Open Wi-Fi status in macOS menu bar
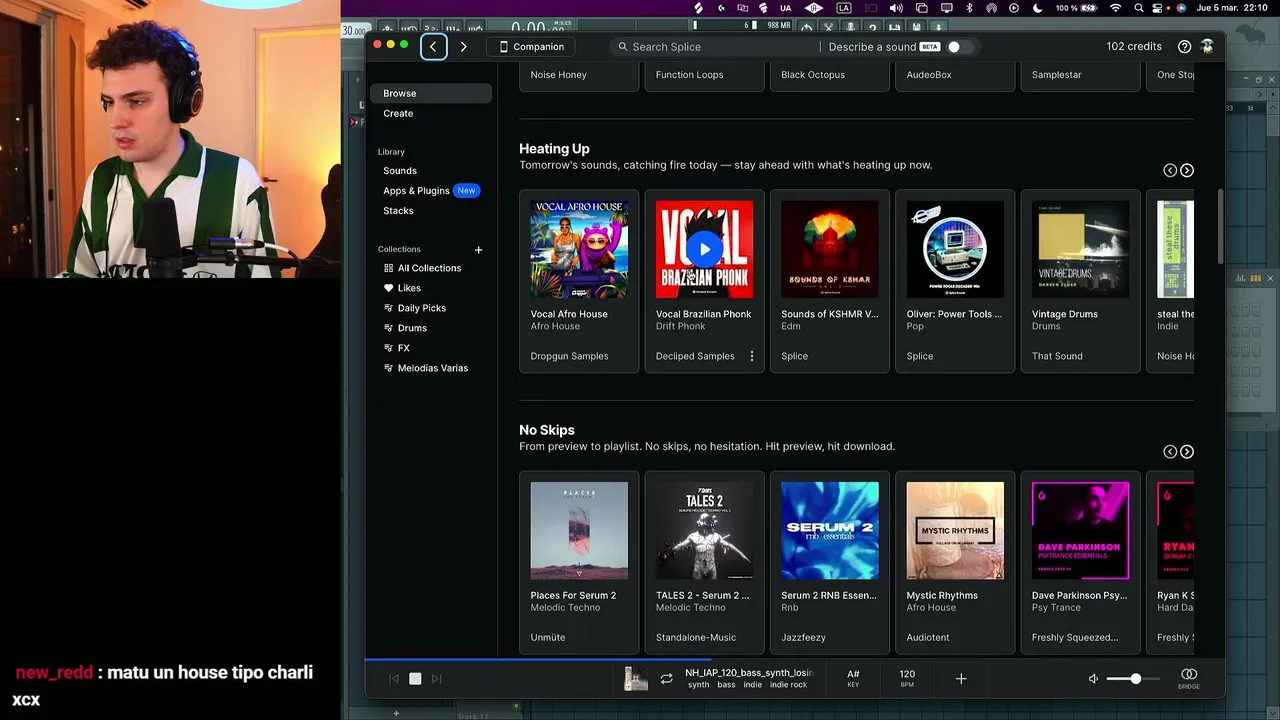The height and width of the screenshot is (720, 1280). [x=1116, y=8]
